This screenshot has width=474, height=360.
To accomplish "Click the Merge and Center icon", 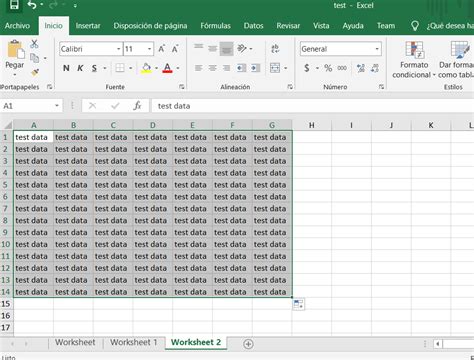I will [x=275, y=68].
